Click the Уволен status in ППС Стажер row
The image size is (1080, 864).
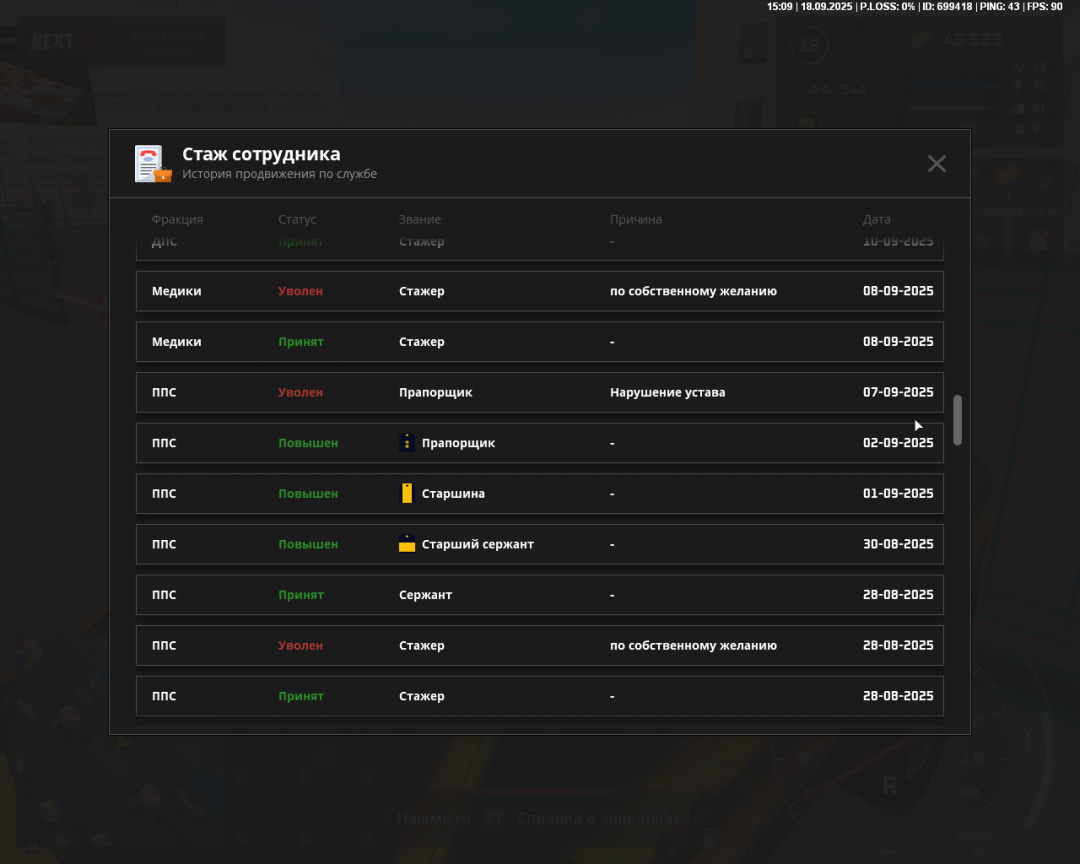[300, 645]
